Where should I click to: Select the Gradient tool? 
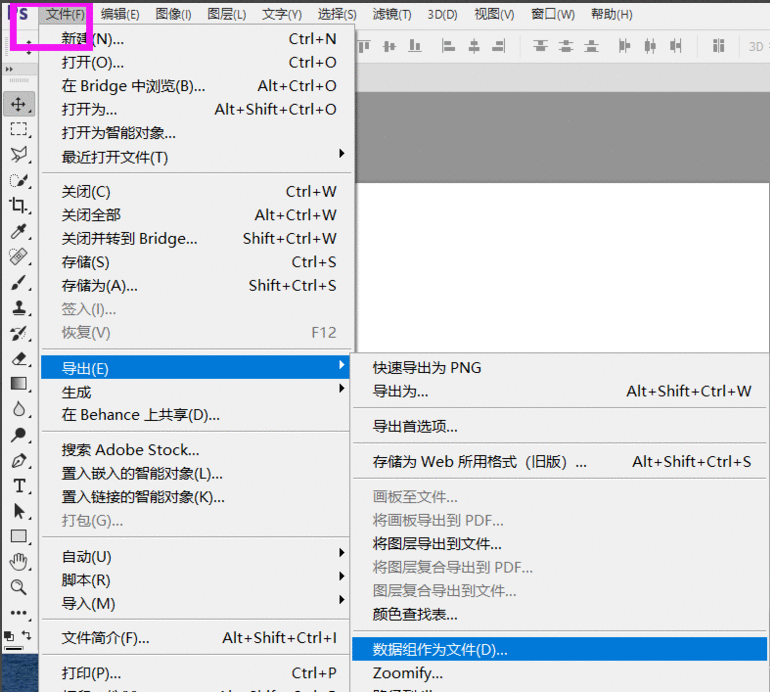[18, 384]
